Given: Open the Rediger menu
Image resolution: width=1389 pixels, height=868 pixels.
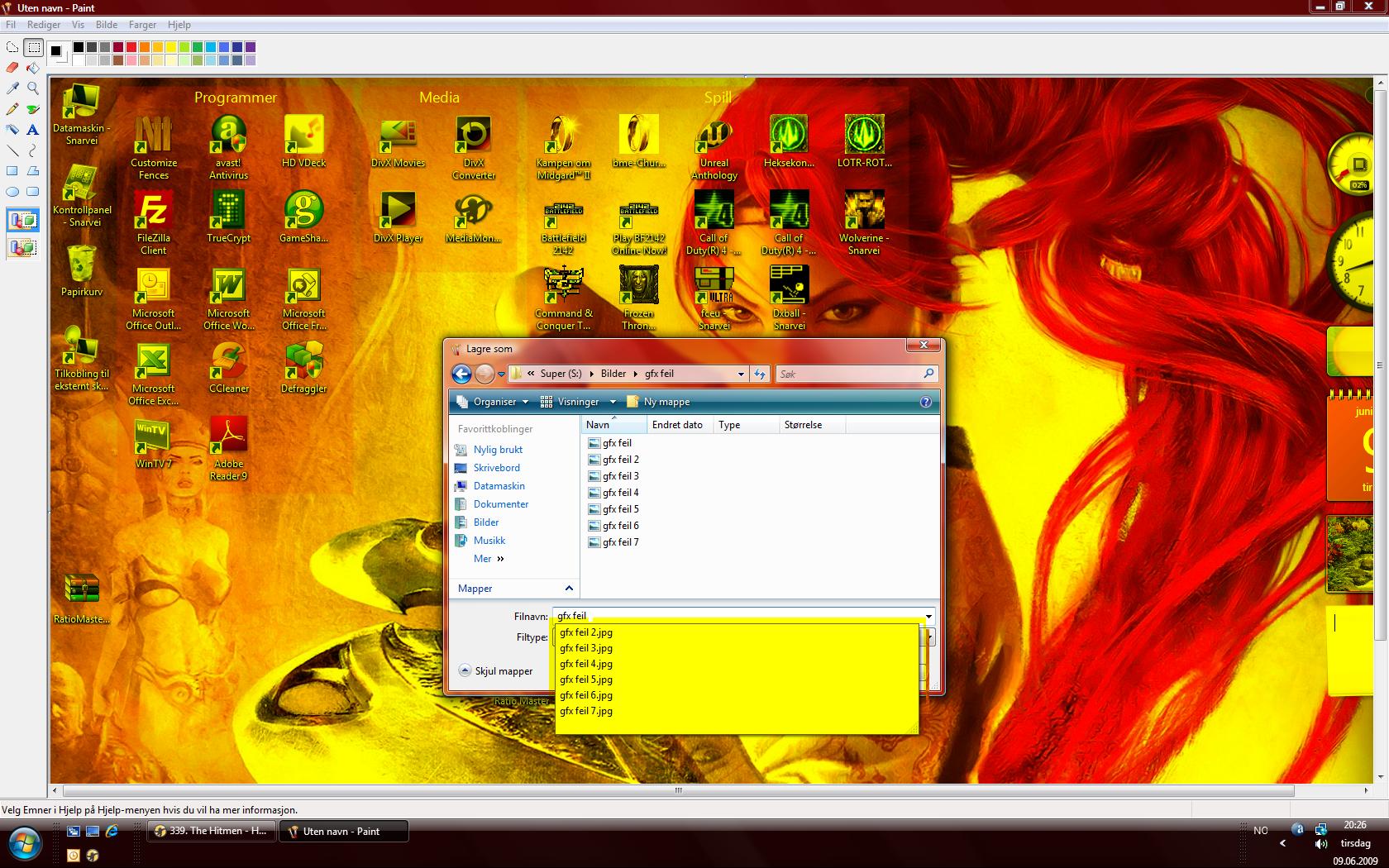Looking at the screenshot, I should click(44, 25).
